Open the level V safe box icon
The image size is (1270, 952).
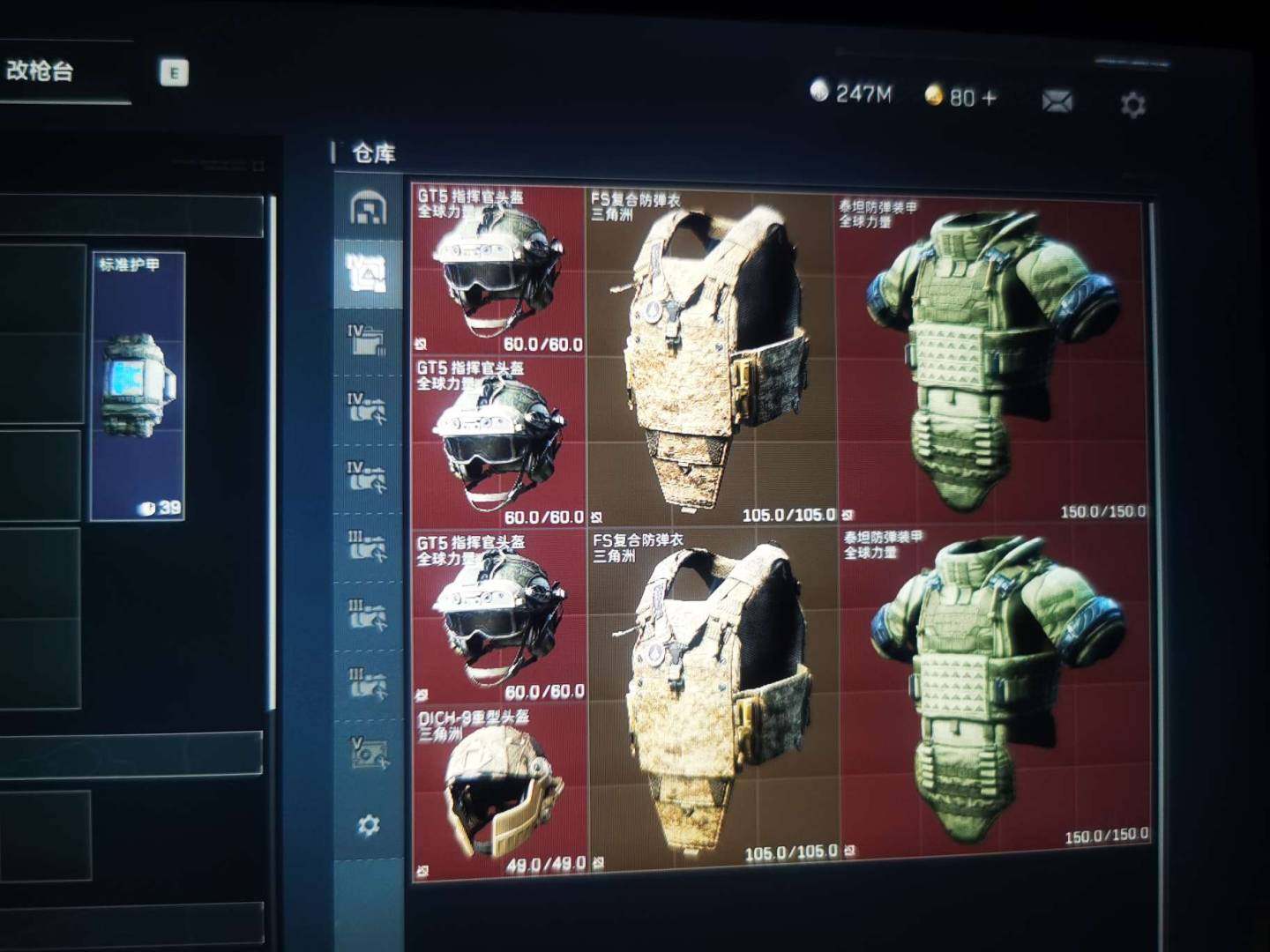pos(368,754)
